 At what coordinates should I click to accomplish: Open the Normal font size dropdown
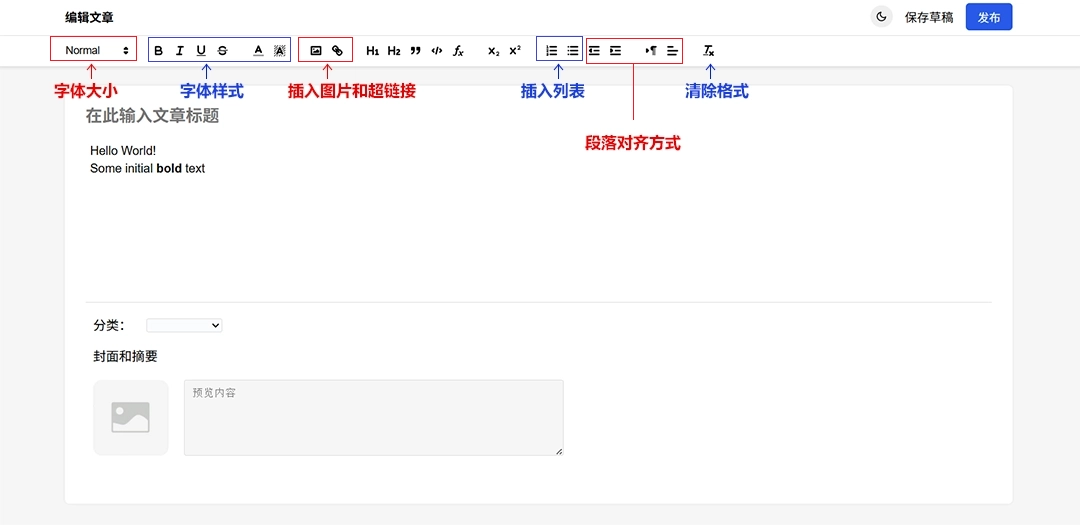96,50
